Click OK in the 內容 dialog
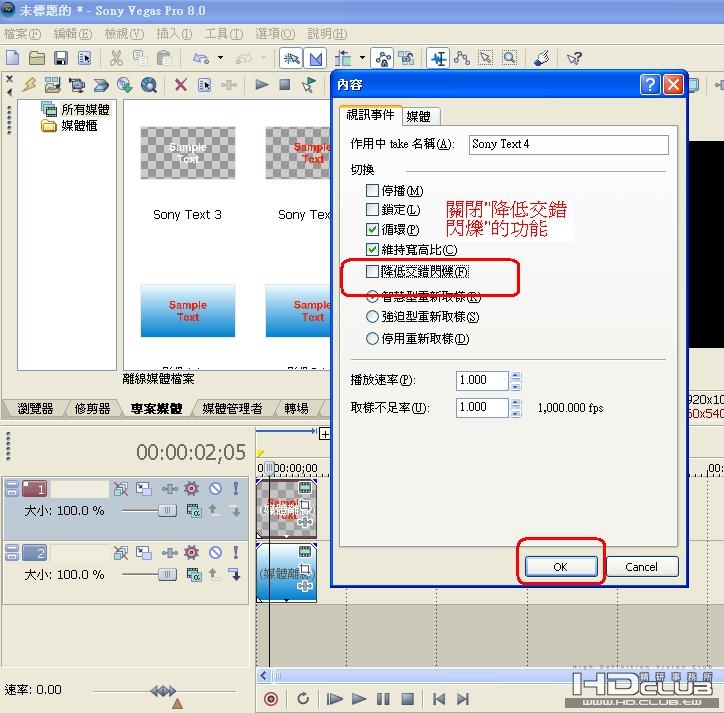 click(x=561, y=567)
